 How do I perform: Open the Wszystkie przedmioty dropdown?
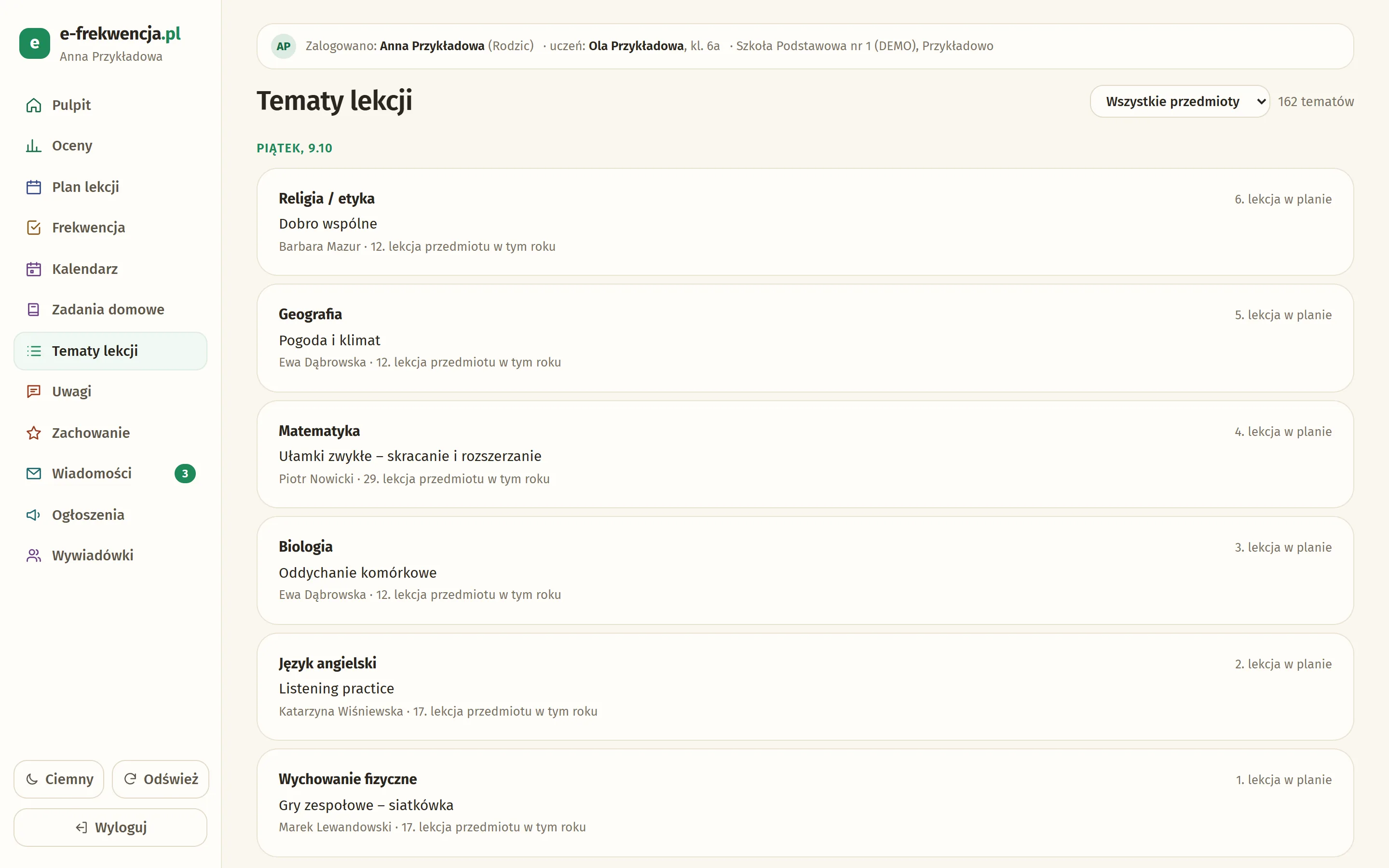point(1180,102)
